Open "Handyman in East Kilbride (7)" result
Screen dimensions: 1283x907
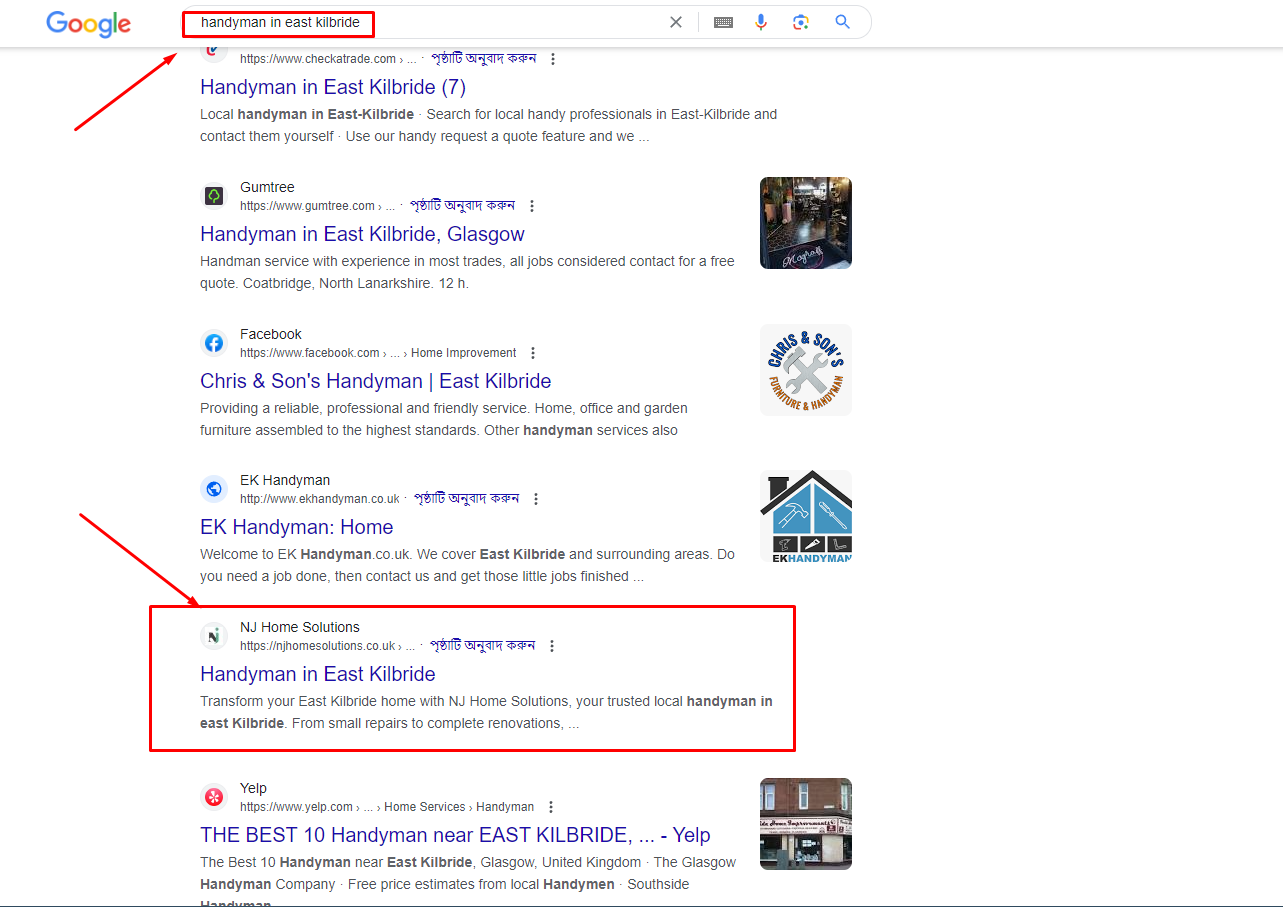333,87
